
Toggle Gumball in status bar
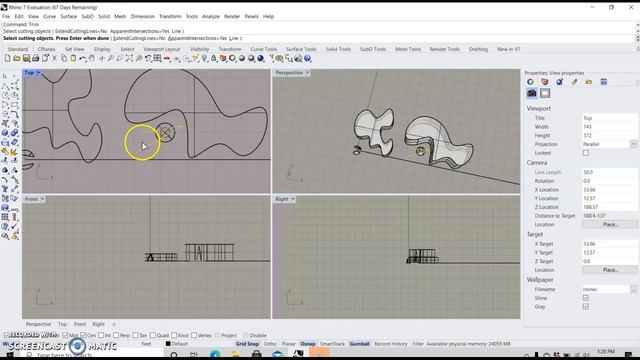[x=359, y=344]
